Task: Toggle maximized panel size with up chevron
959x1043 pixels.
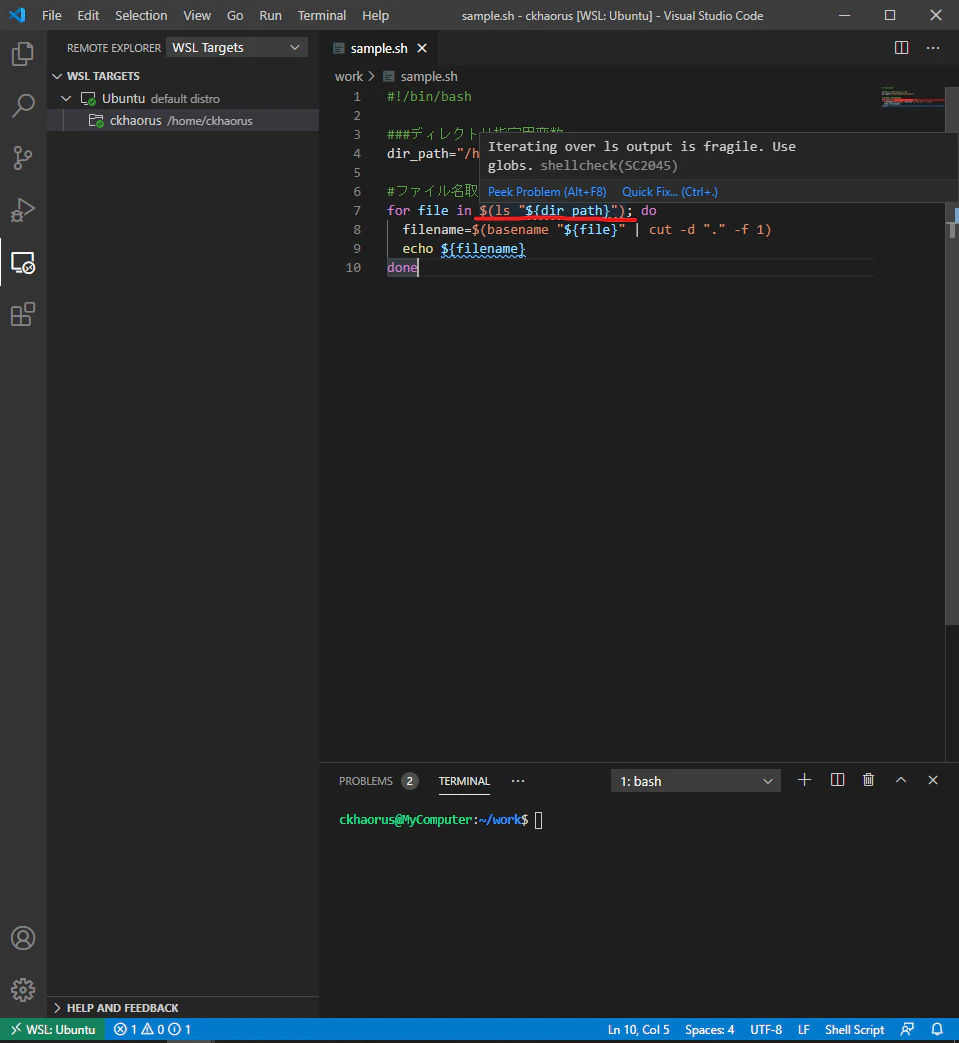Action: pyautogui.click(x=900, y=780)
